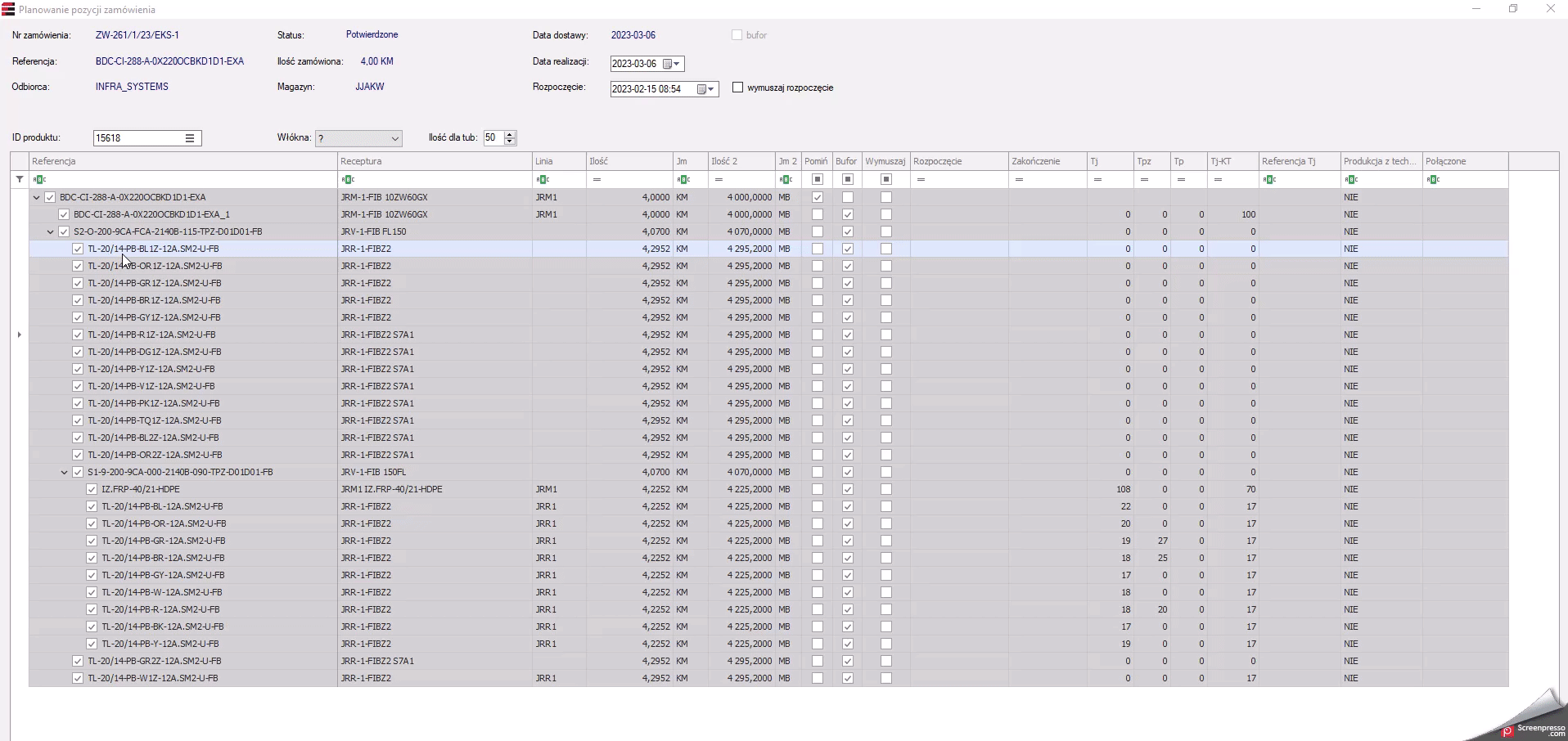This screenshot has height=741, width=1568.
Task: Toggle Wymuszaj filter checkbox in filter row
Action: [x=886, y=179]
